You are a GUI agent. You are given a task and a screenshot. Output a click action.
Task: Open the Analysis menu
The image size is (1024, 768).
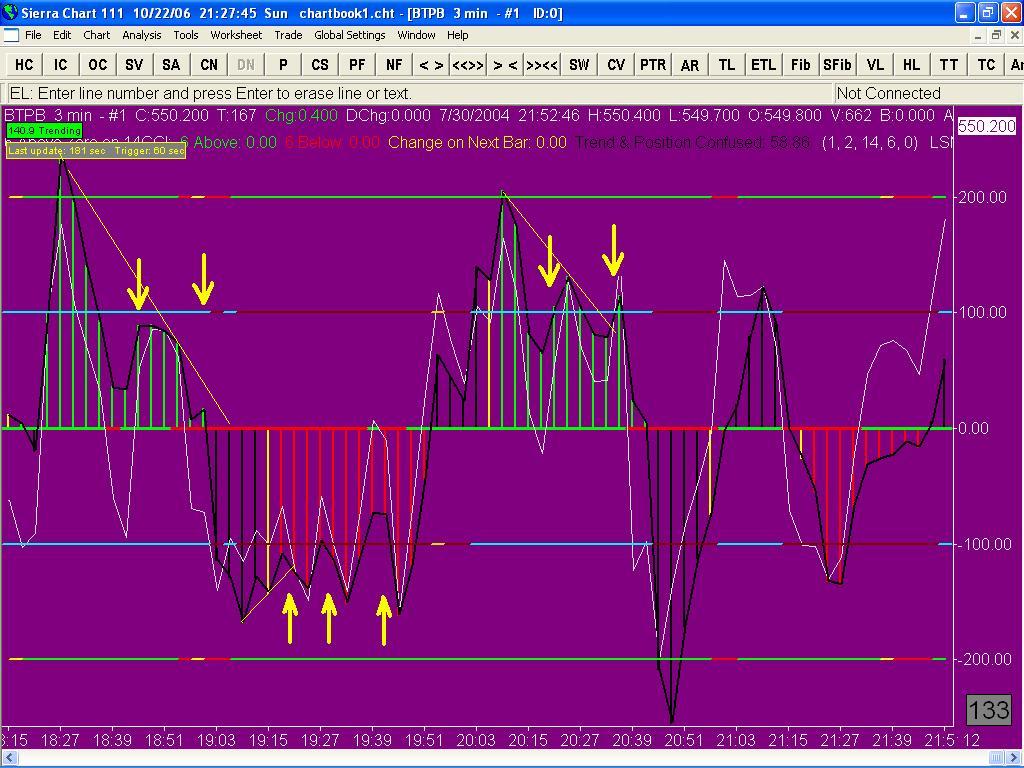pos(142,35)
